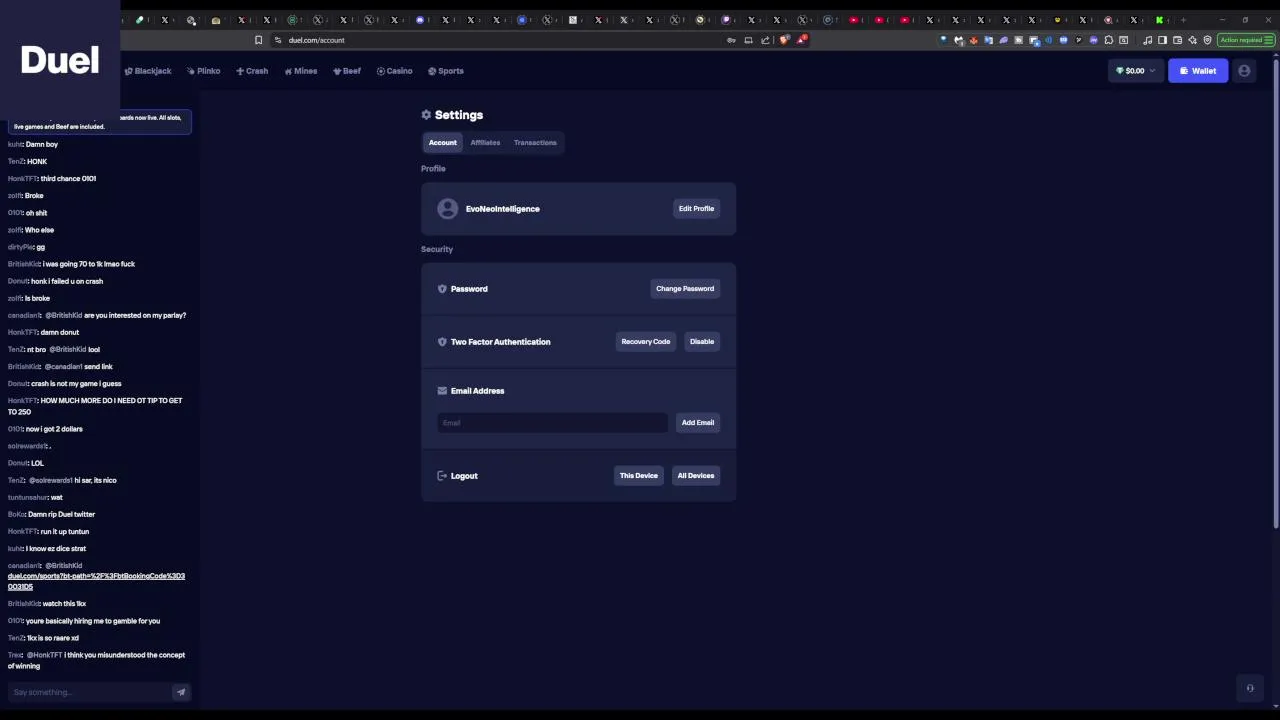
Task: Click the bookmark icon in the address bar
Action: coord(258,40)
